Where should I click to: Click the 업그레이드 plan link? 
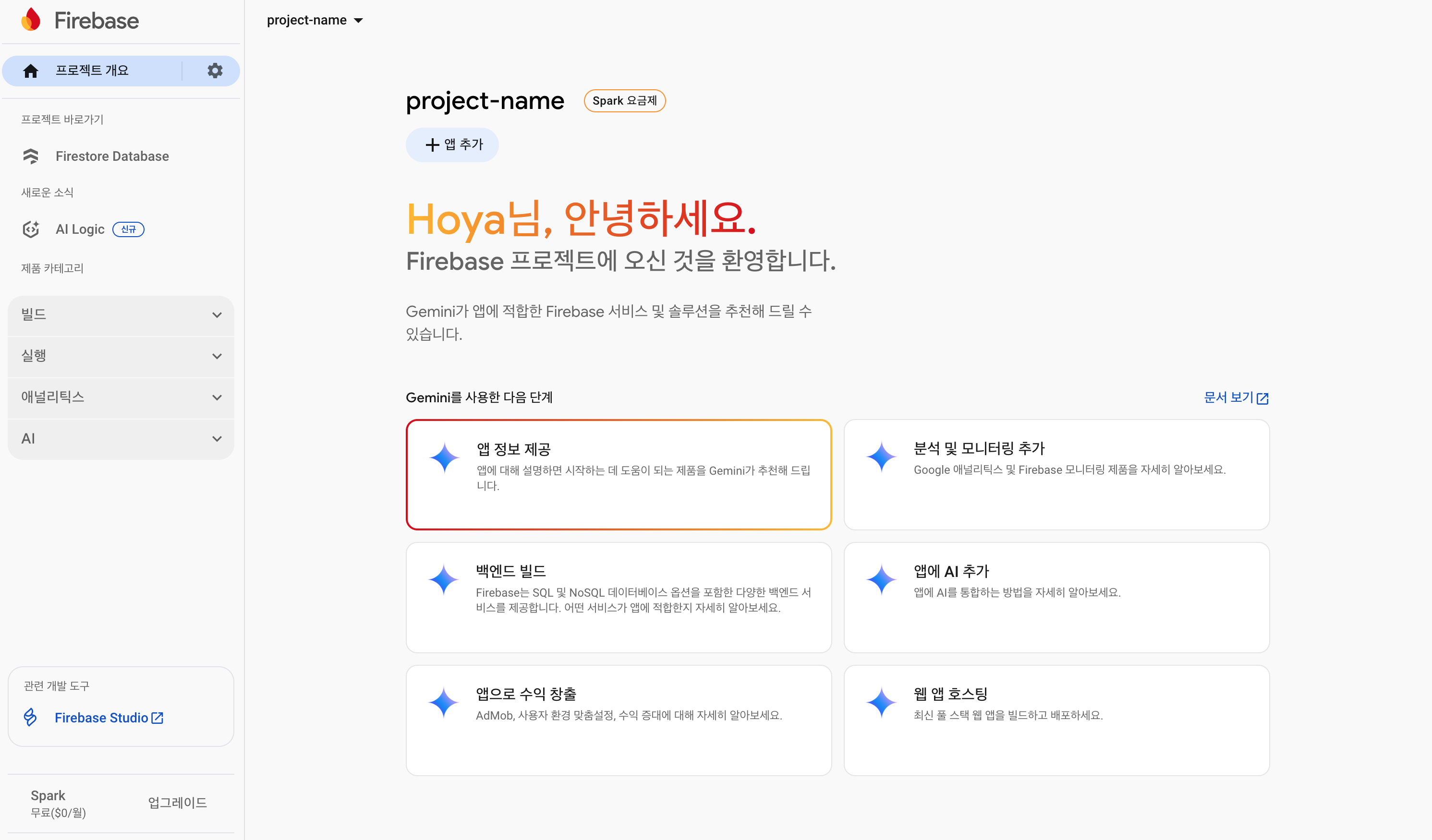[x=177, y=803]
